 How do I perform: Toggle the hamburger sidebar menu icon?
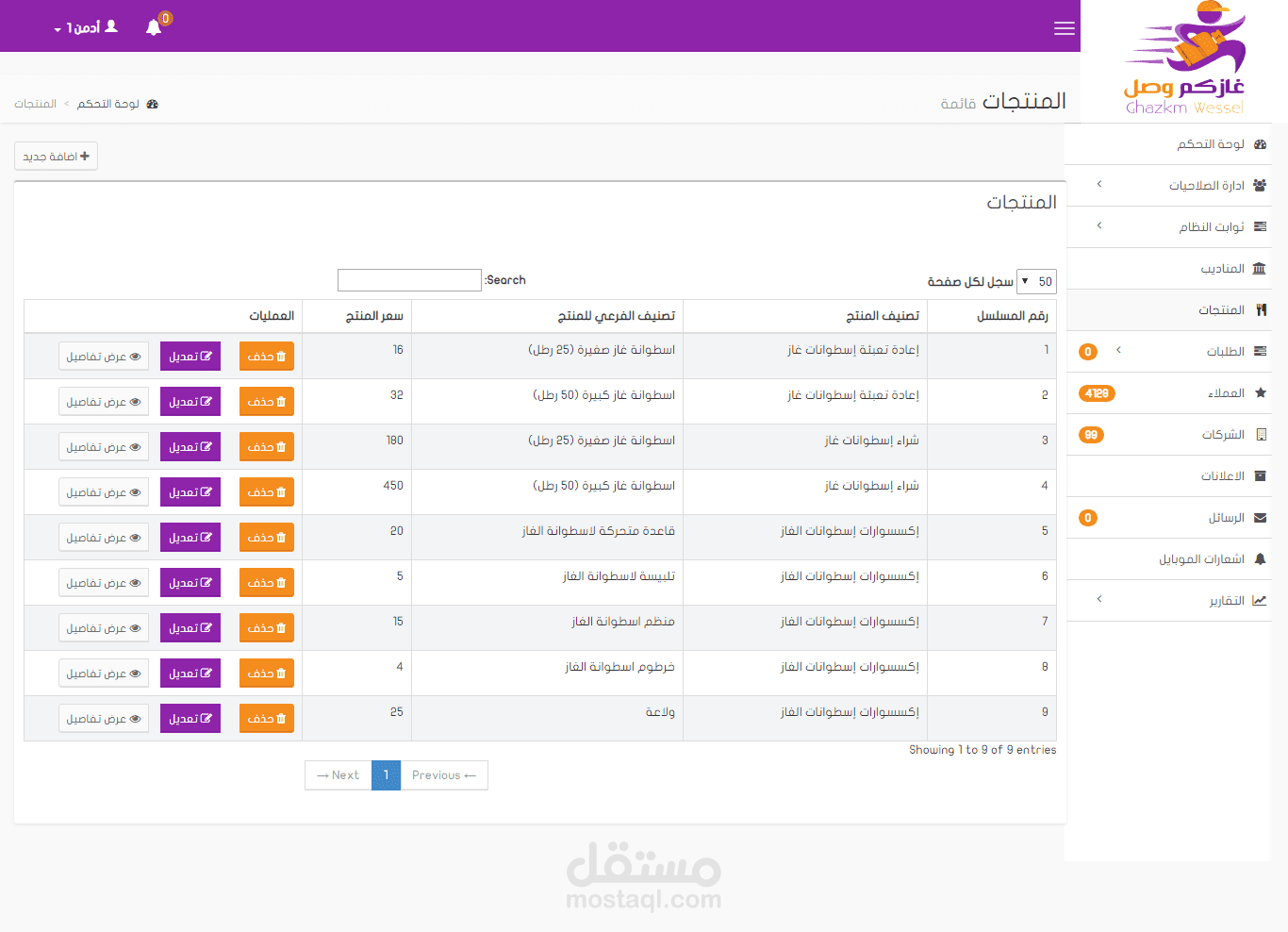[x=1065, y=28]
